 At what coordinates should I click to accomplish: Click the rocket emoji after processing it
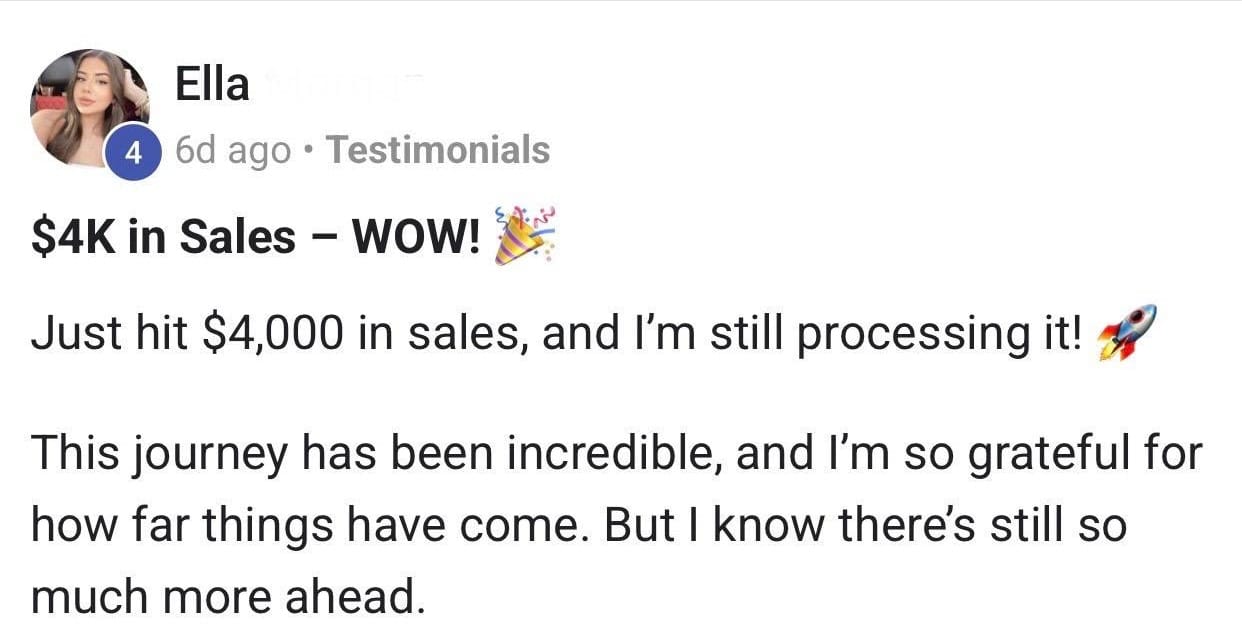(x=1125, y=332)
